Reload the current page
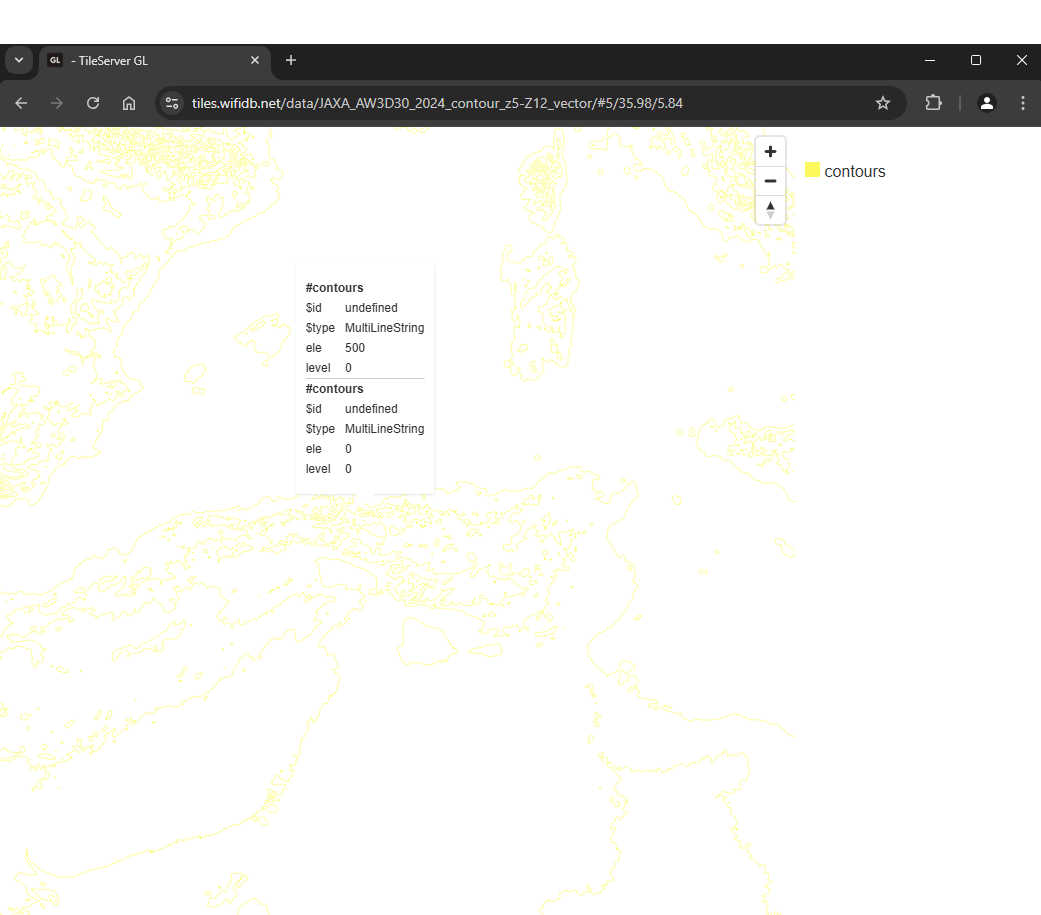This screenshot has height=915, width=1041. [93, 103]
